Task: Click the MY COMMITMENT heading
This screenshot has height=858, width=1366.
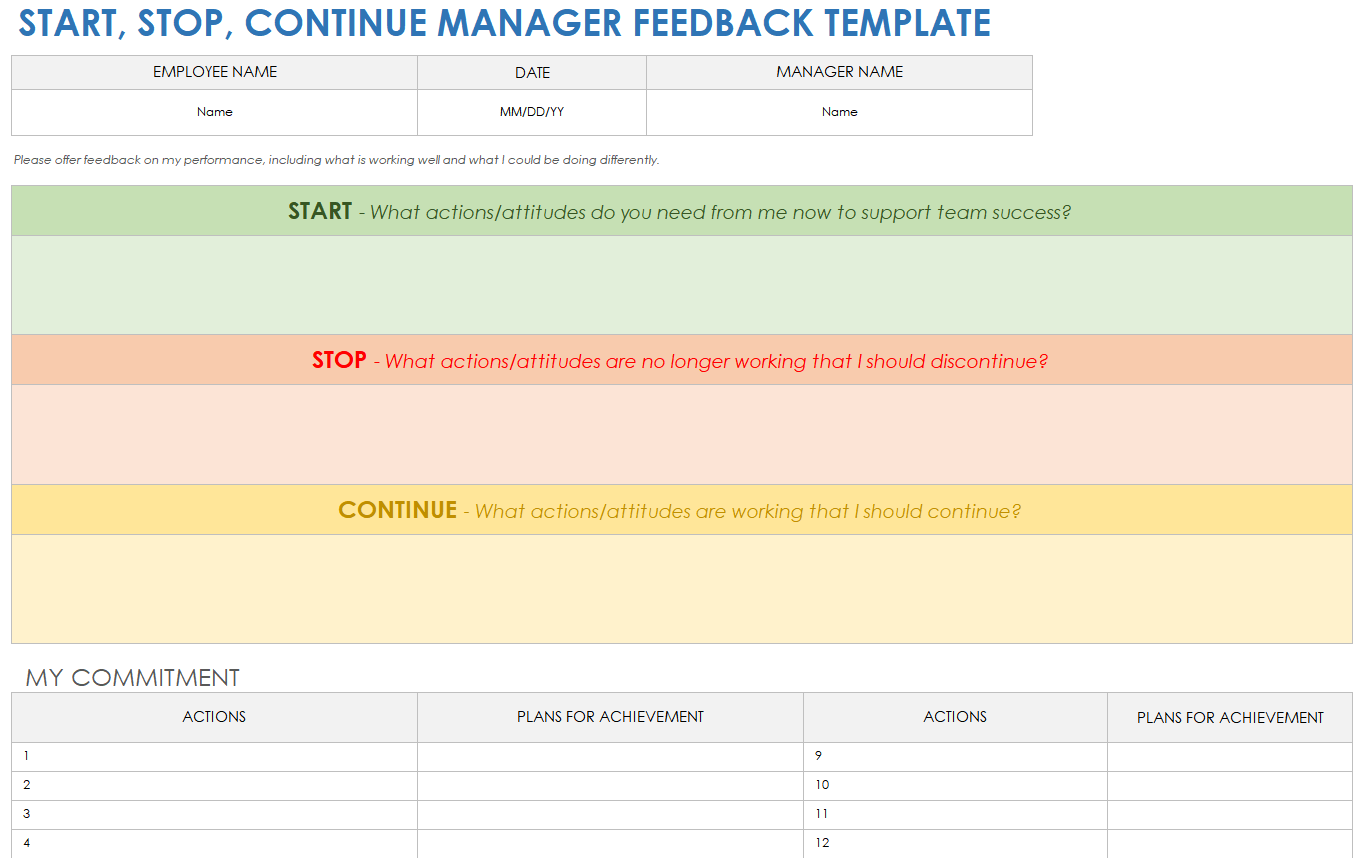Action: tap(133, 677)
